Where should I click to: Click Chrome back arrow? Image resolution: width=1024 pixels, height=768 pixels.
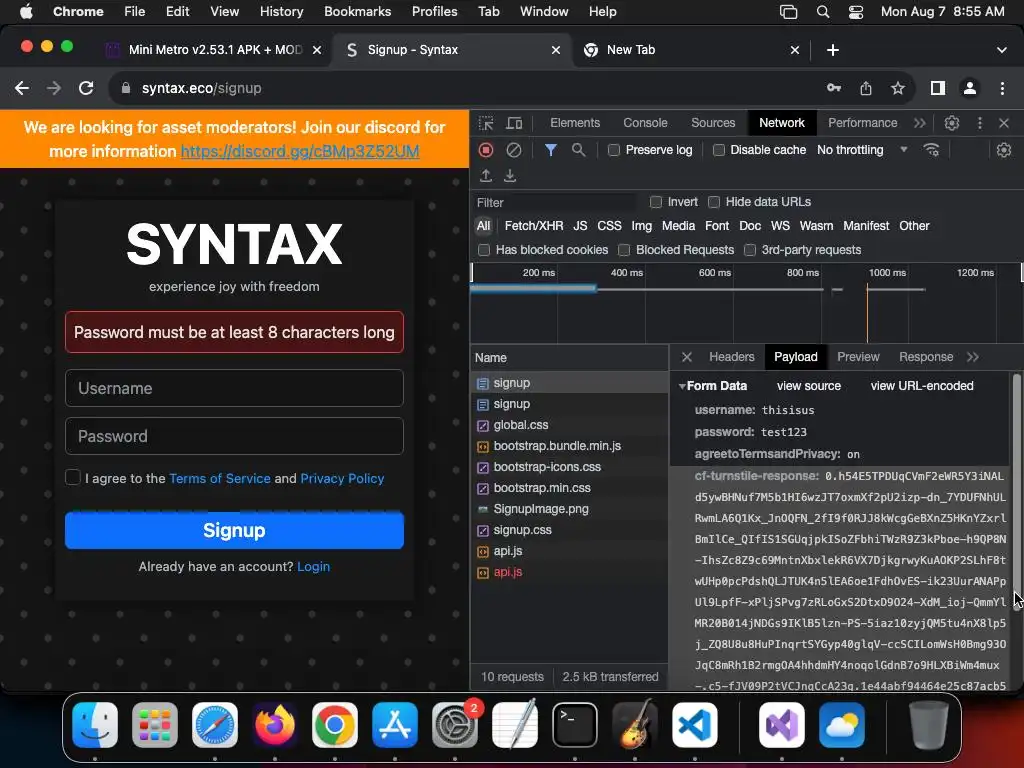(22, 88)
